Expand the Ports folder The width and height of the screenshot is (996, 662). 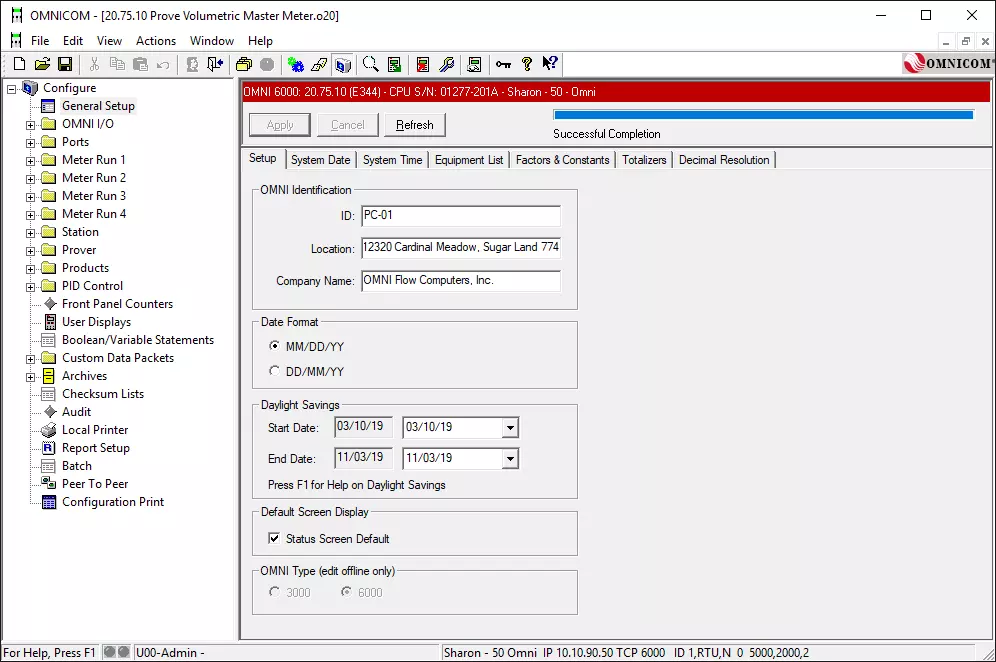pos(30,143)
